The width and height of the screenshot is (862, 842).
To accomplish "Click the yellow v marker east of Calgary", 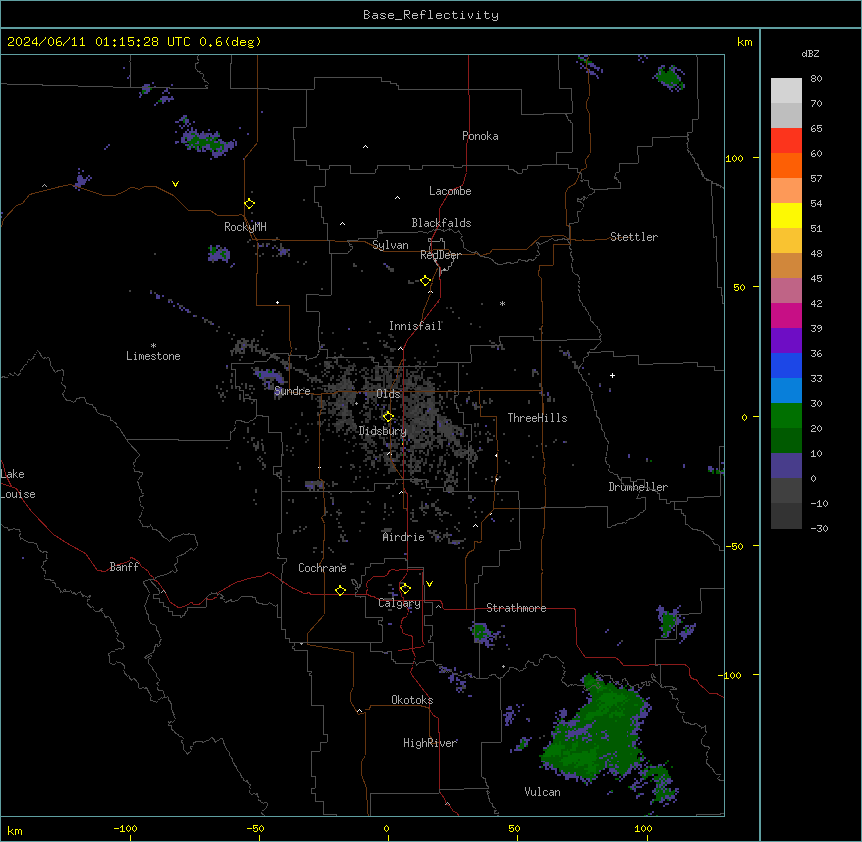I will [429, 584].
